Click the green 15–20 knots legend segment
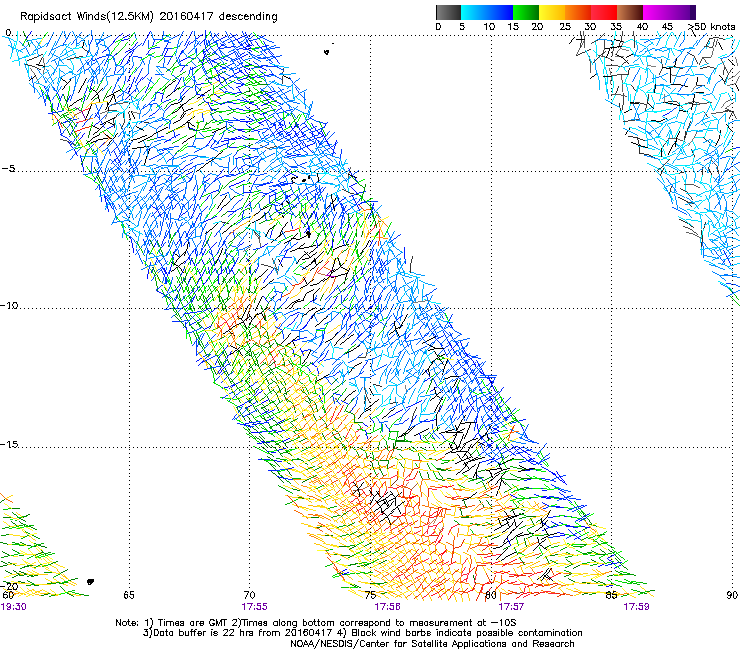This screenshot has width=740, height=650. pyautogui.click(x=526, y=12)
